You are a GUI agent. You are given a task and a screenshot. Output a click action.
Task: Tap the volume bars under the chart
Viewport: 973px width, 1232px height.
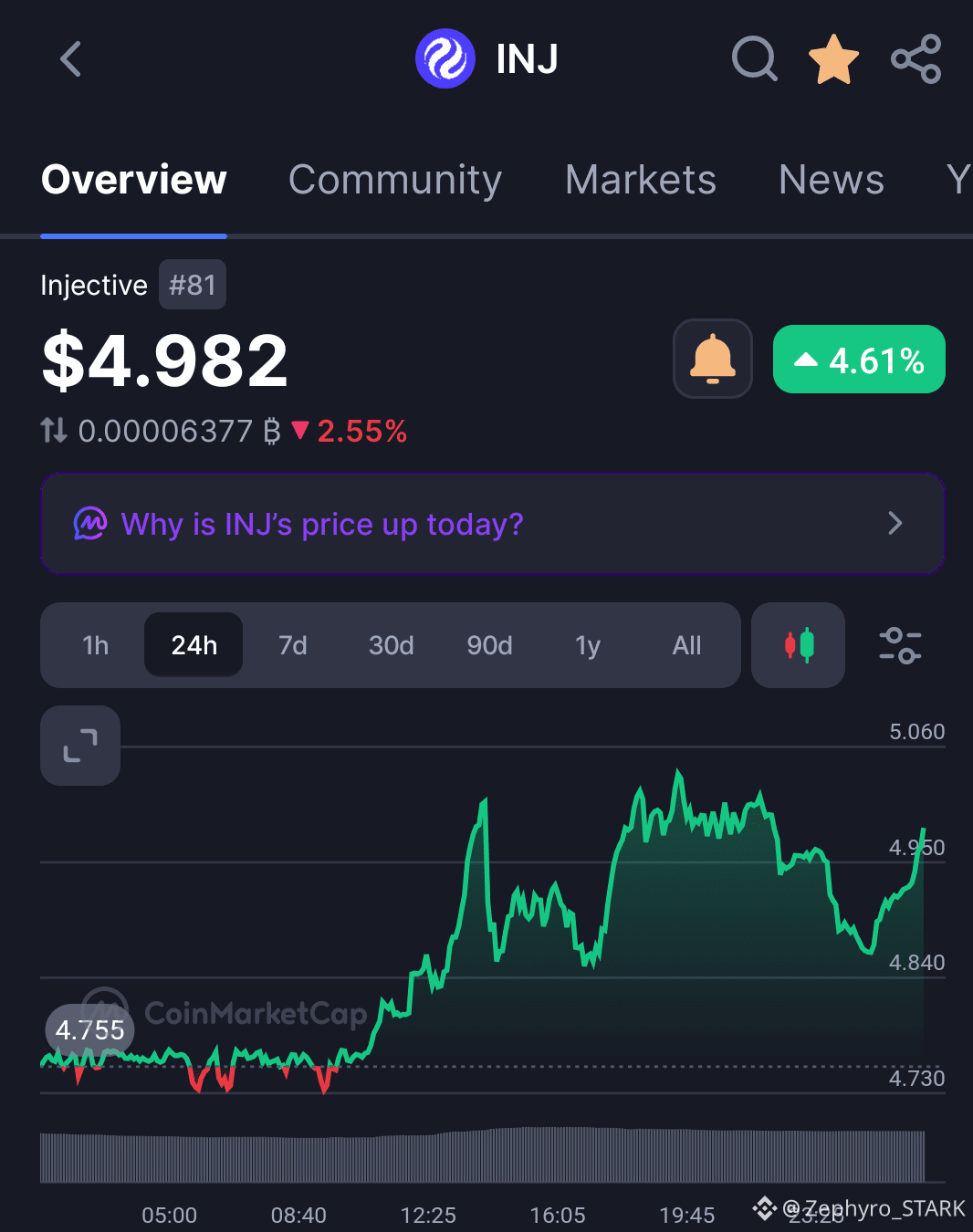483,1155
